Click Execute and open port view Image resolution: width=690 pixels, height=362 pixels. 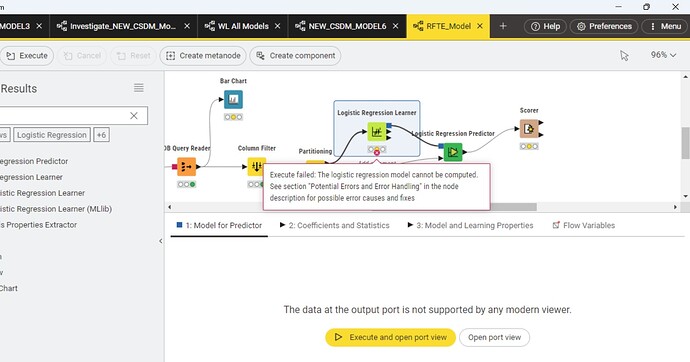point(391,337)
